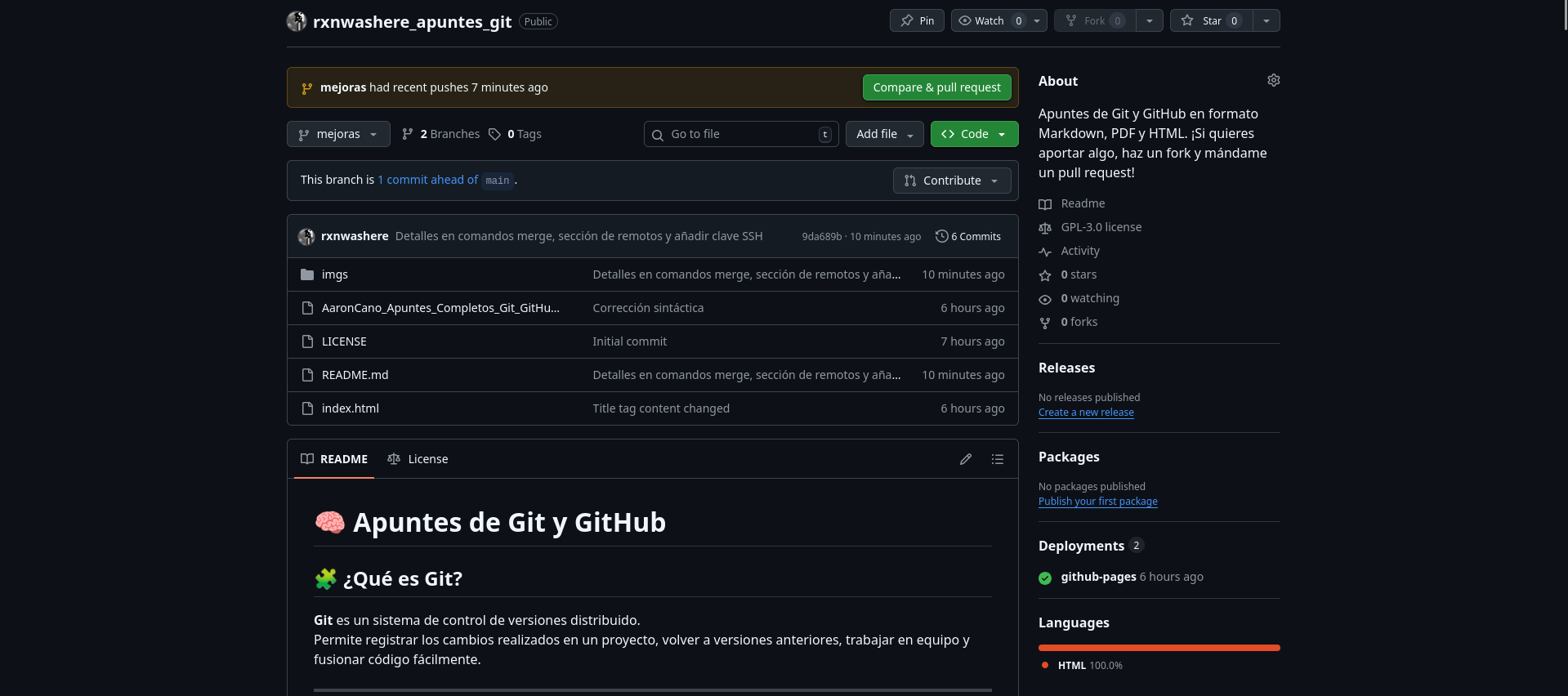1568x696 pixels.
Task: Open the latest commit message link
Action: click(x=579, y=236)
